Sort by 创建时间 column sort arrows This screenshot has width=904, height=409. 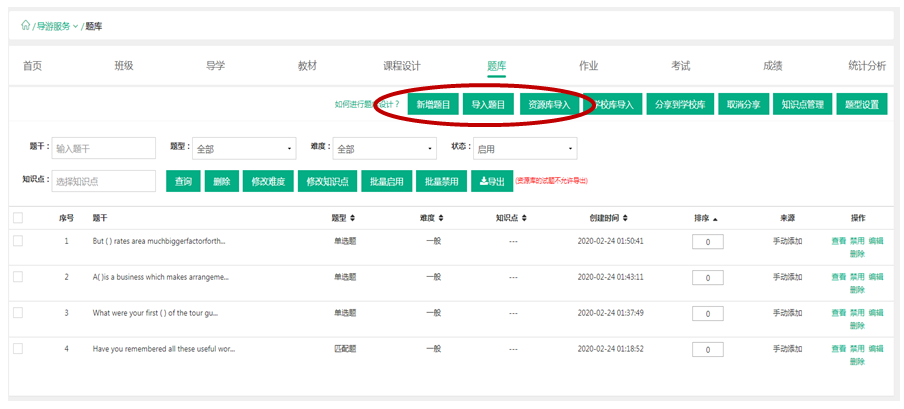(624, 218)
